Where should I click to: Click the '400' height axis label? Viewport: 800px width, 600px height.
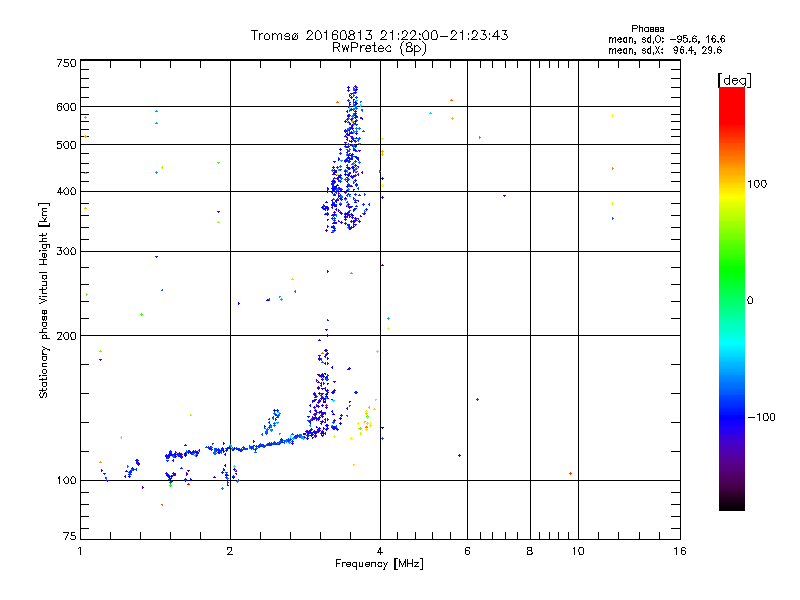[66, 191]
